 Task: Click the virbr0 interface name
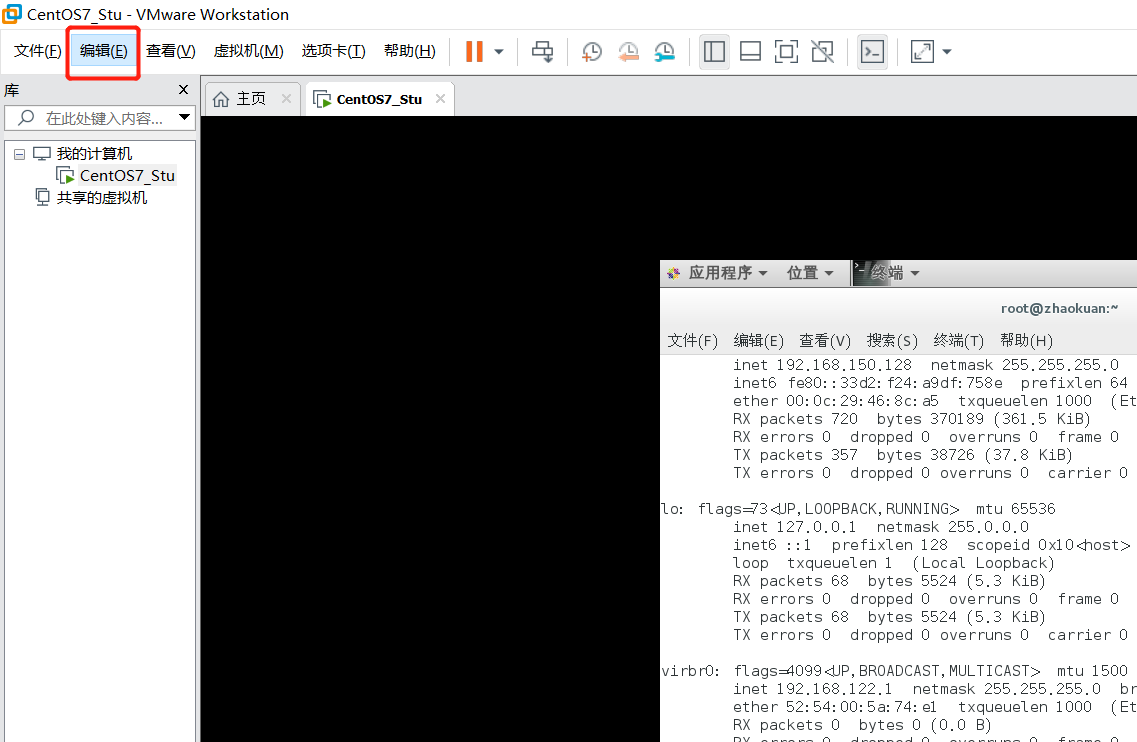[690, 671]
